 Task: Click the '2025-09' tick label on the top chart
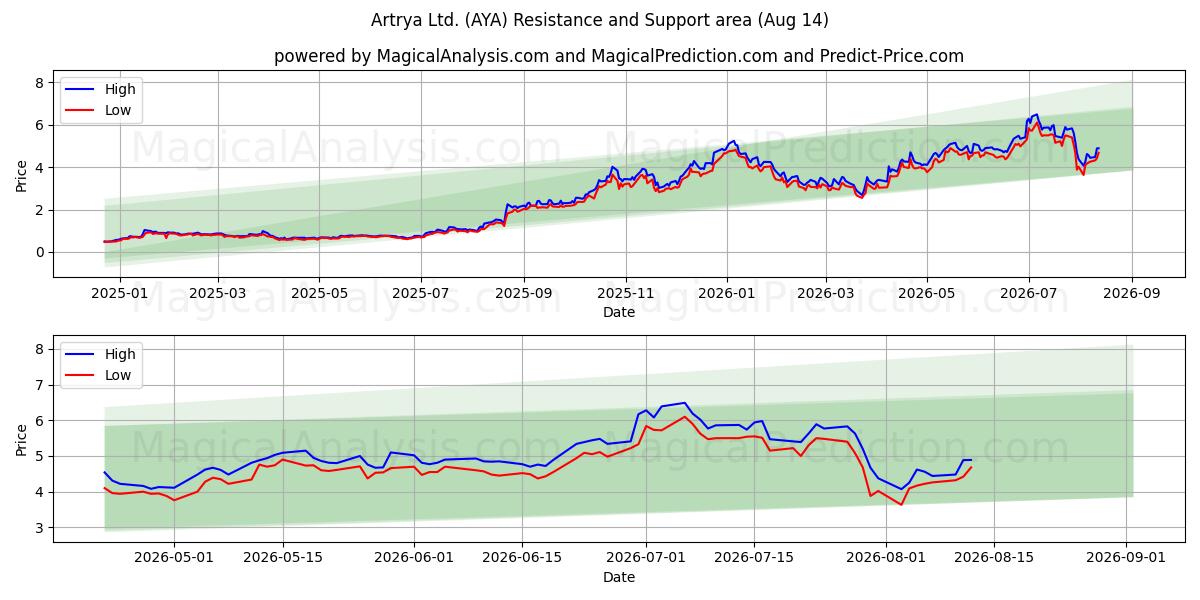pyautogui.click(x=523, y=295)
